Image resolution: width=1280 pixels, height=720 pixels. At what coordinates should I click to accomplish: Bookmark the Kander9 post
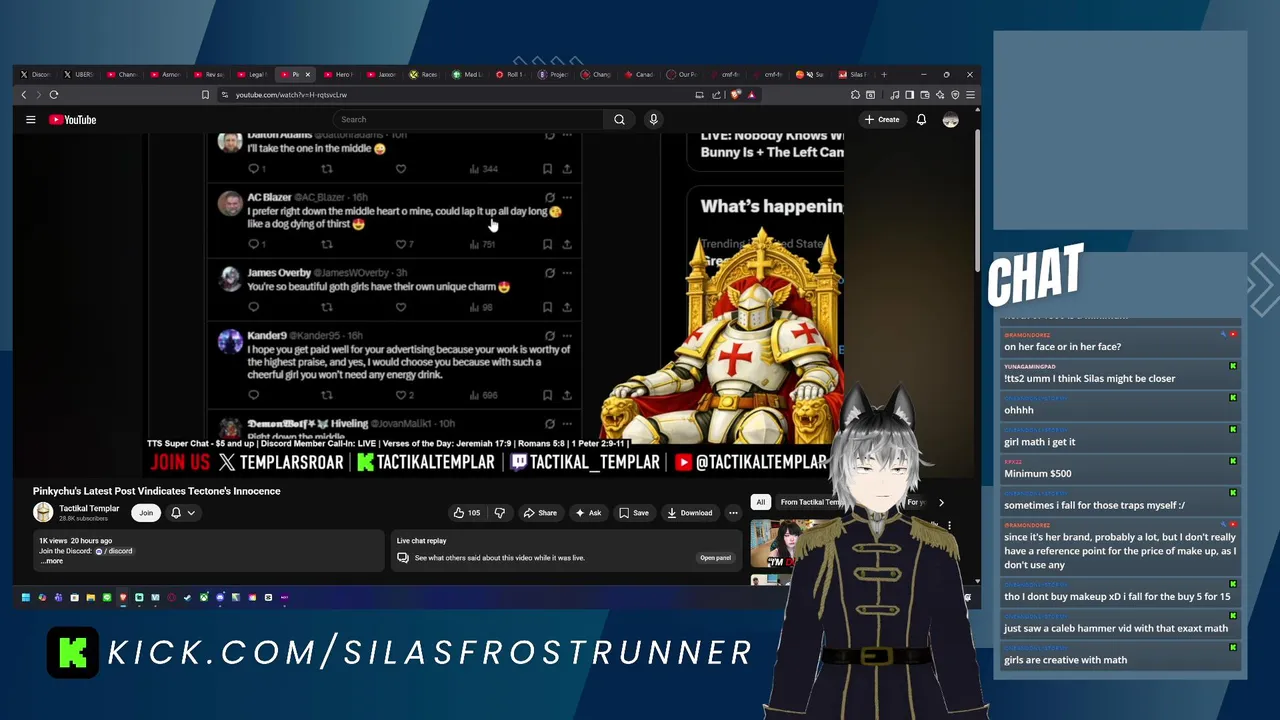point(547,395)
